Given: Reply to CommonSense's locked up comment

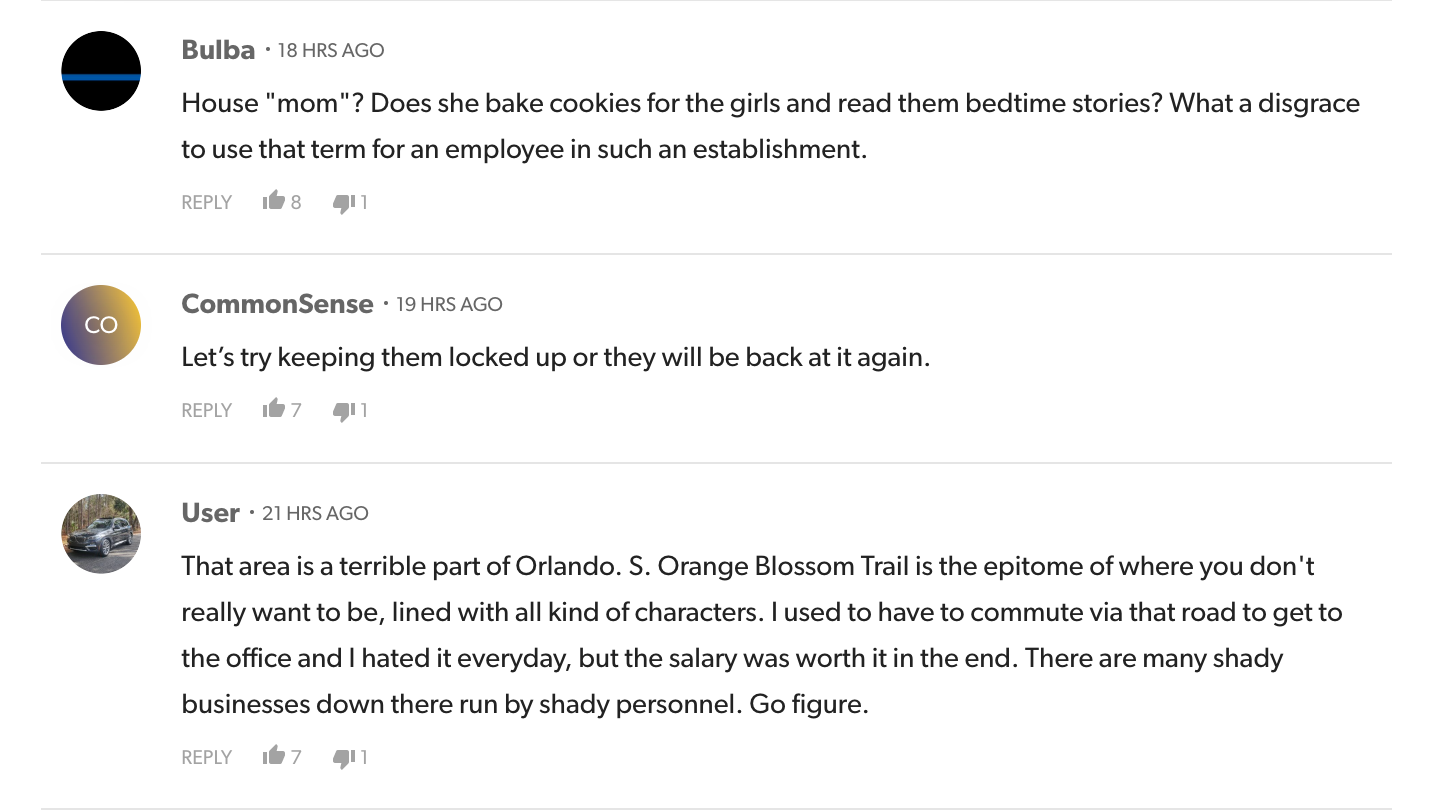Looking at the screenshot, I should click(206, 411).
